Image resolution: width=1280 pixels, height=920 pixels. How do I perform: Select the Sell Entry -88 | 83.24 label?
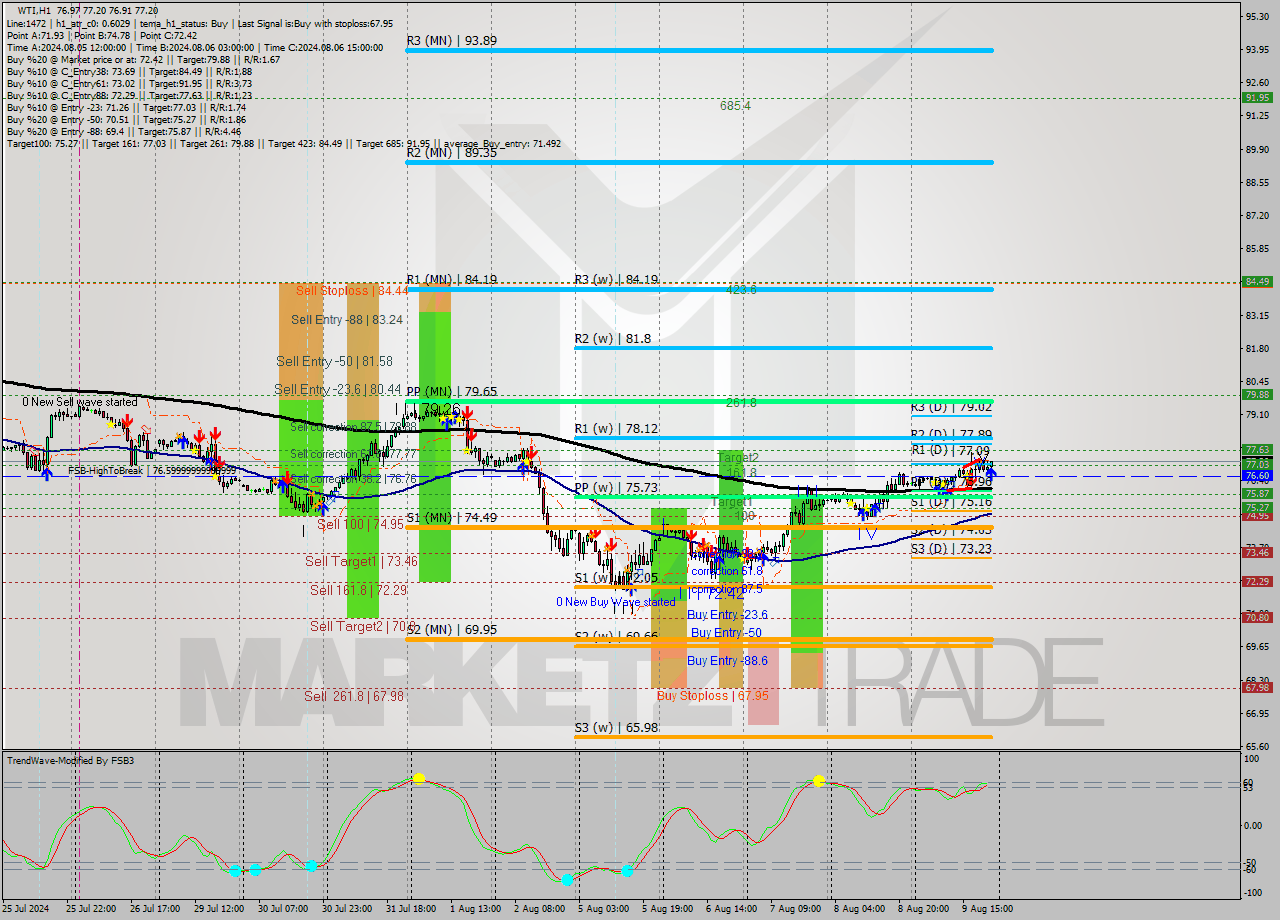pyautogui.click(x=347, y=320)
